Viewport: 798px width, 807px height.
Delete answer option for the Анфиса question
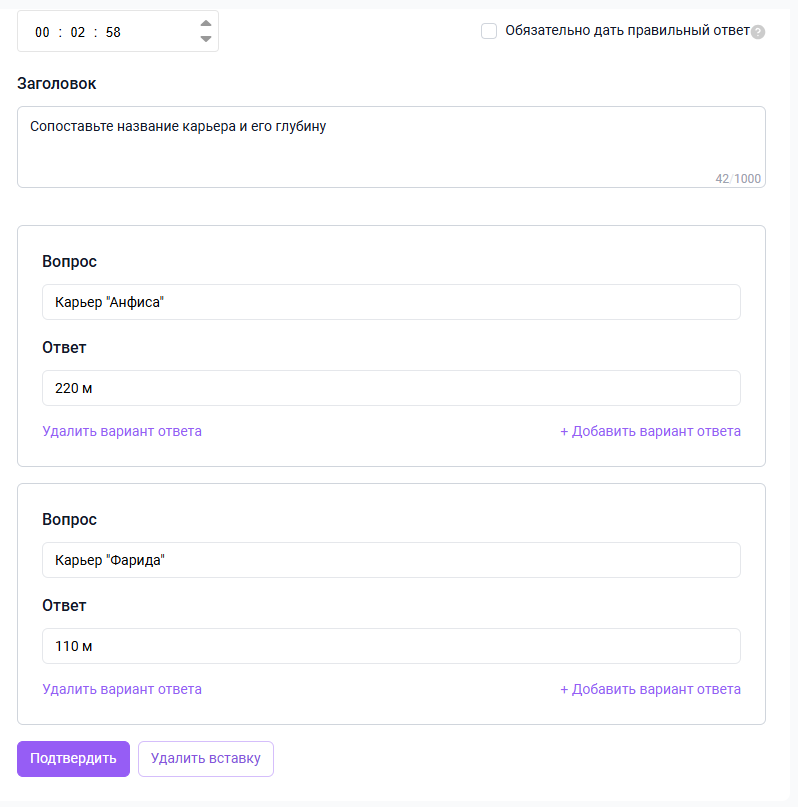[x=122, y=432]
